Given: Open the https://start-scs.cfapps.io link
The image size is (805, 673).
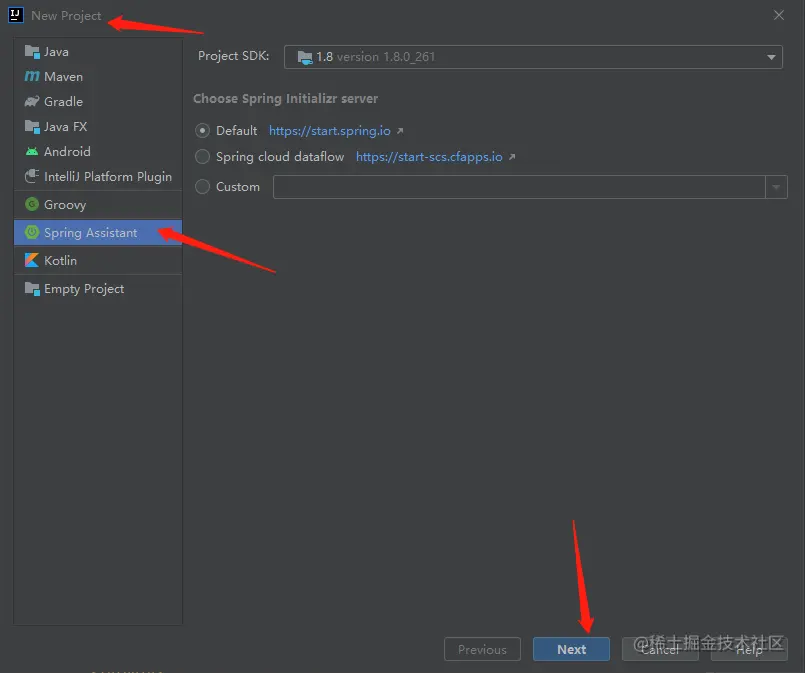Looking at the screenshot, I should 429,157.
